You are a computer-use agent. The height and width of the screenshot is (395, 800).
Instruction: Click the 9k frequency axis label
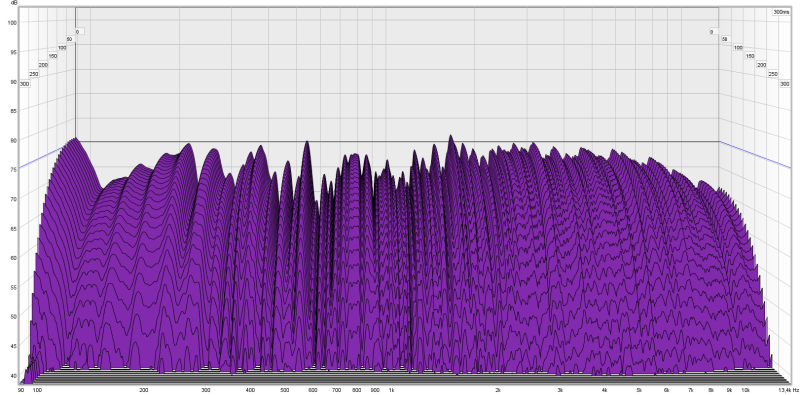[x=730, y=390]
